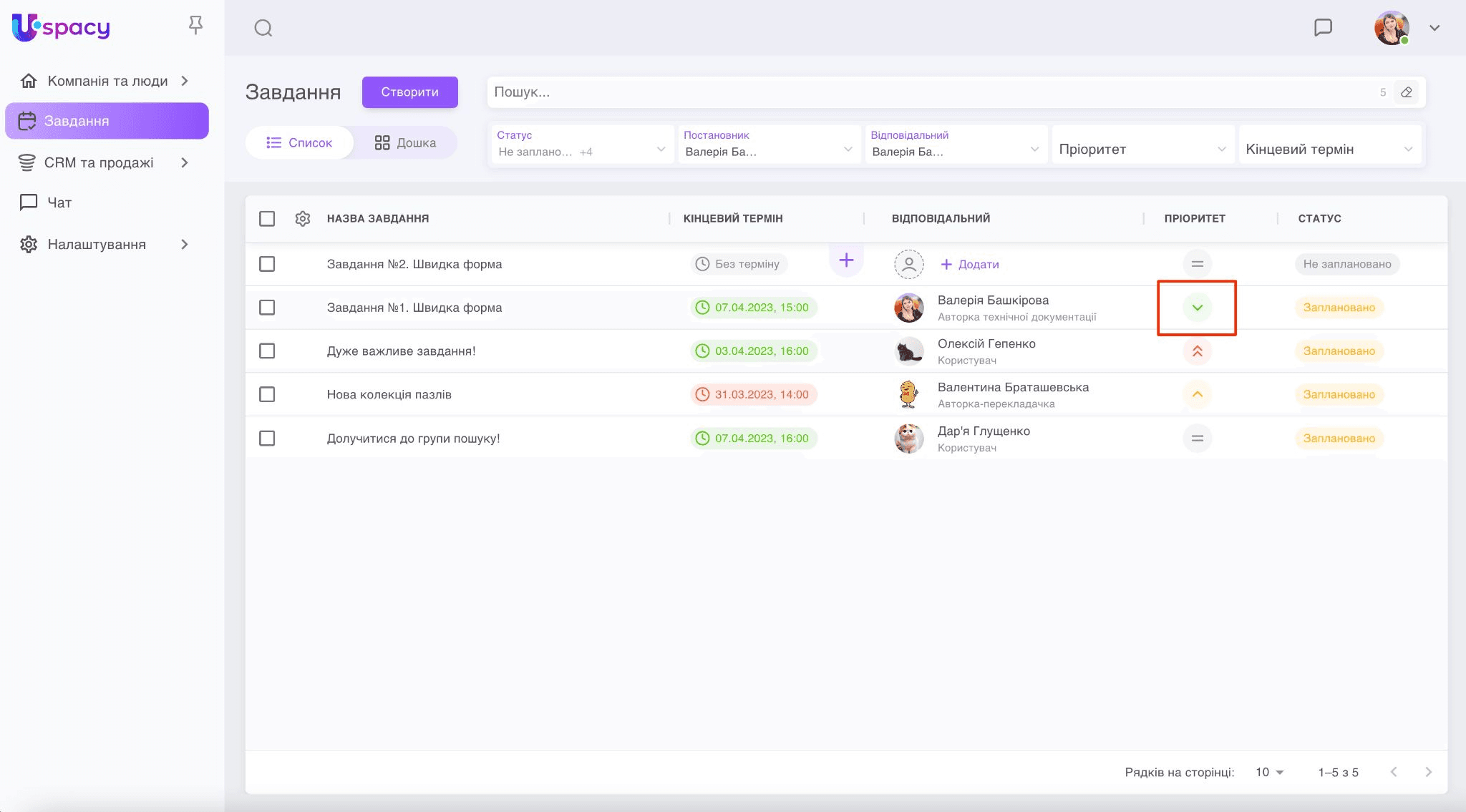Screen dimensions: 1466x812
Task: Click the pin sidebar icon
Action: click(195, 26)
